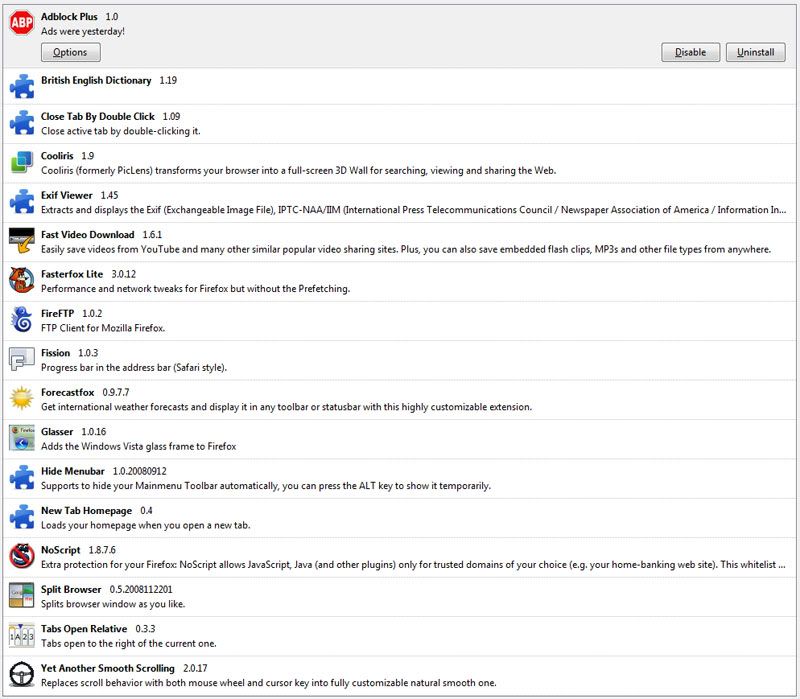Click the New Tab Homepage puzzle icon
Screen dimensions: 800x699
[x=22, y=517]
